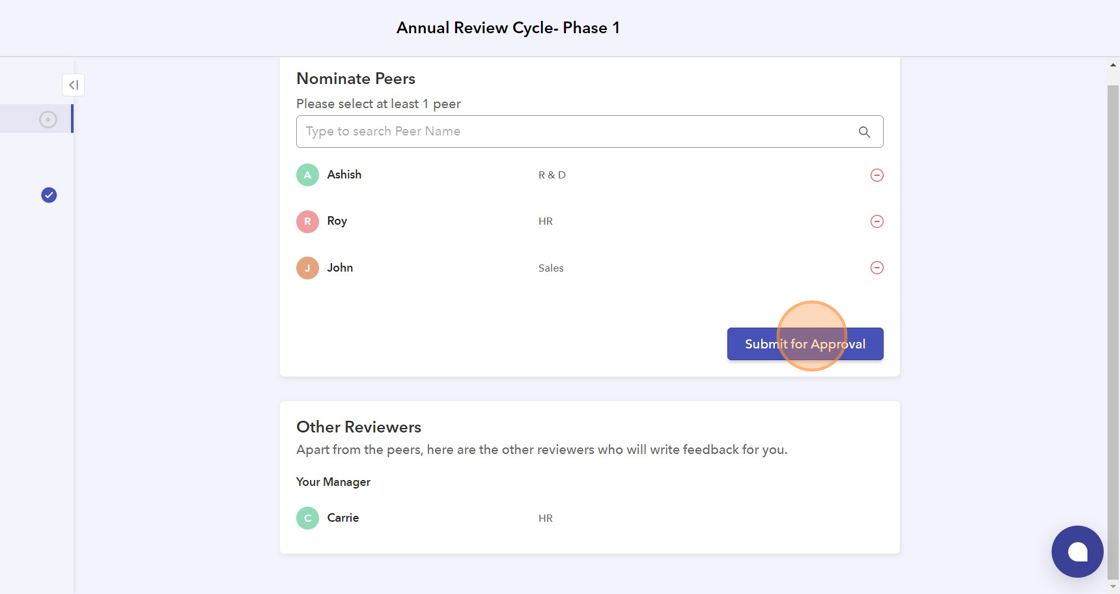Click John's orange avatar
Image resolution: width=1120 pixels, height=594 pixels.
(x=307, y=268)
